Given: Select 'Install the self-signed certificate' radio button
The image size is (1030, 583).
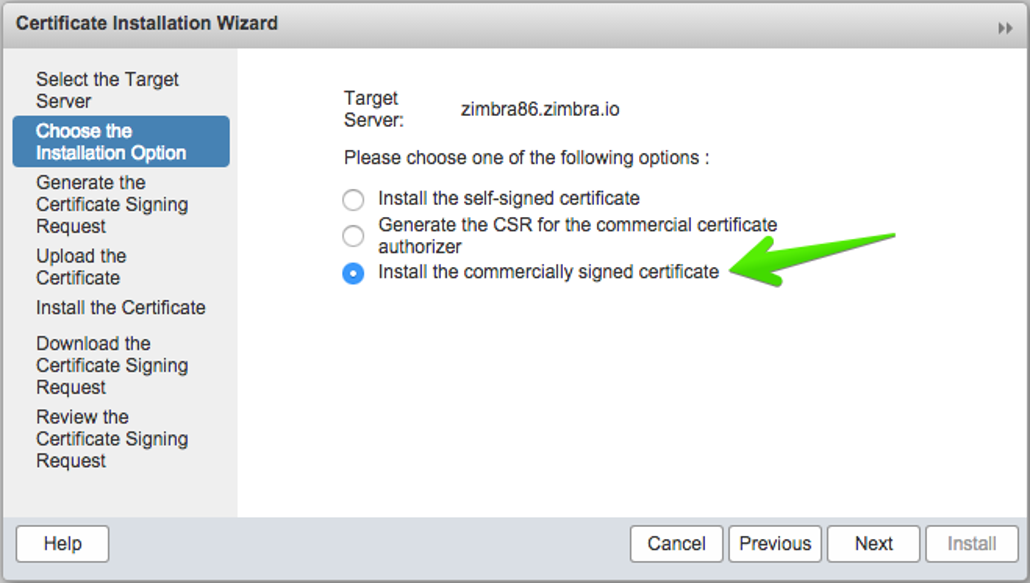Looking at the screenshot, I should (x=353, y=199).
